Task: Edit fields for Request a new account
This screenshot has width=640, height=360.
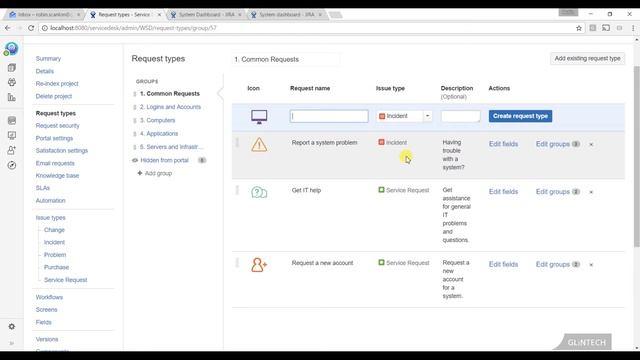Action: click(x=503, y=264)
